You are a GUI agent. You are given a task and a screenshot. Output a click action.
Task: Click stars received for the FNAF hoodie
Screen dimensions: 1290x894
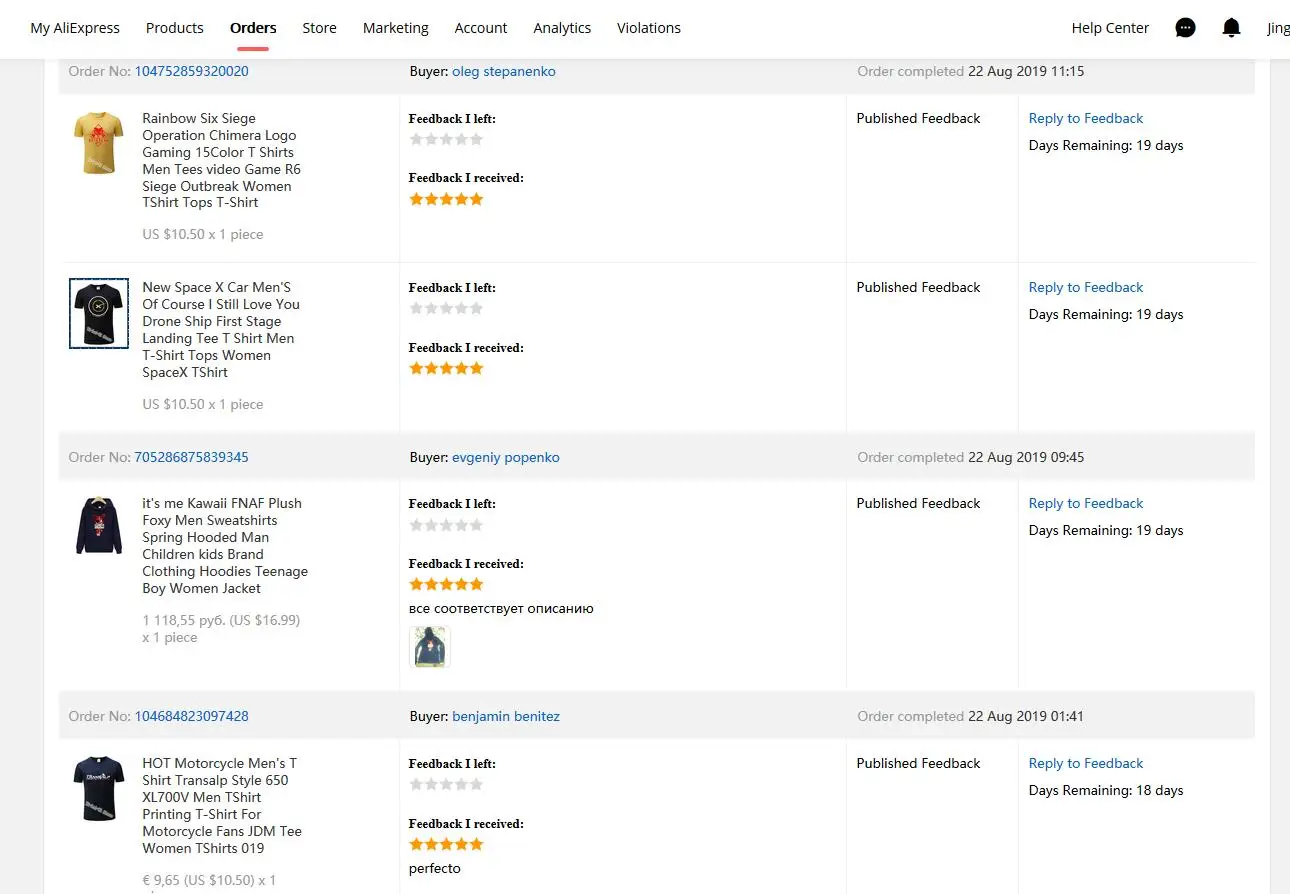point(446,584)
